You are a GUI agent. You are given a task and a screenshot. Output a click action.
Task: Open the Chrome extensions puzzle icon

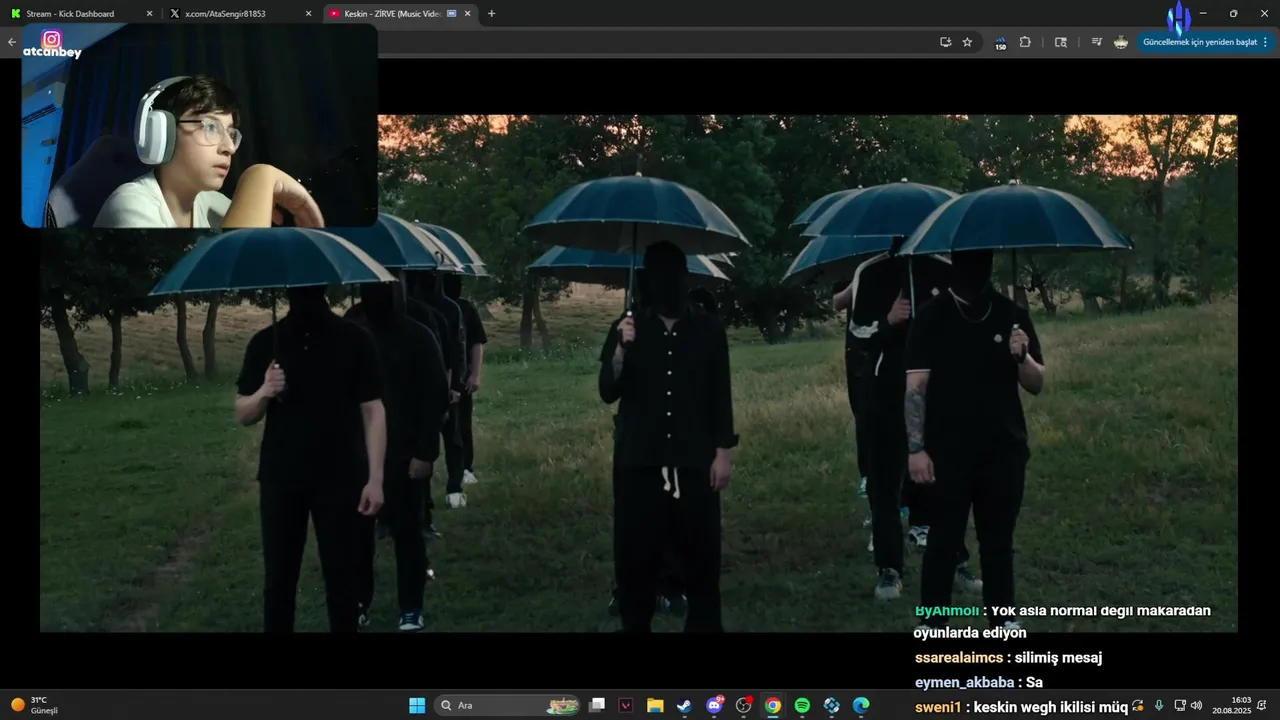[x=1025, y=42]
